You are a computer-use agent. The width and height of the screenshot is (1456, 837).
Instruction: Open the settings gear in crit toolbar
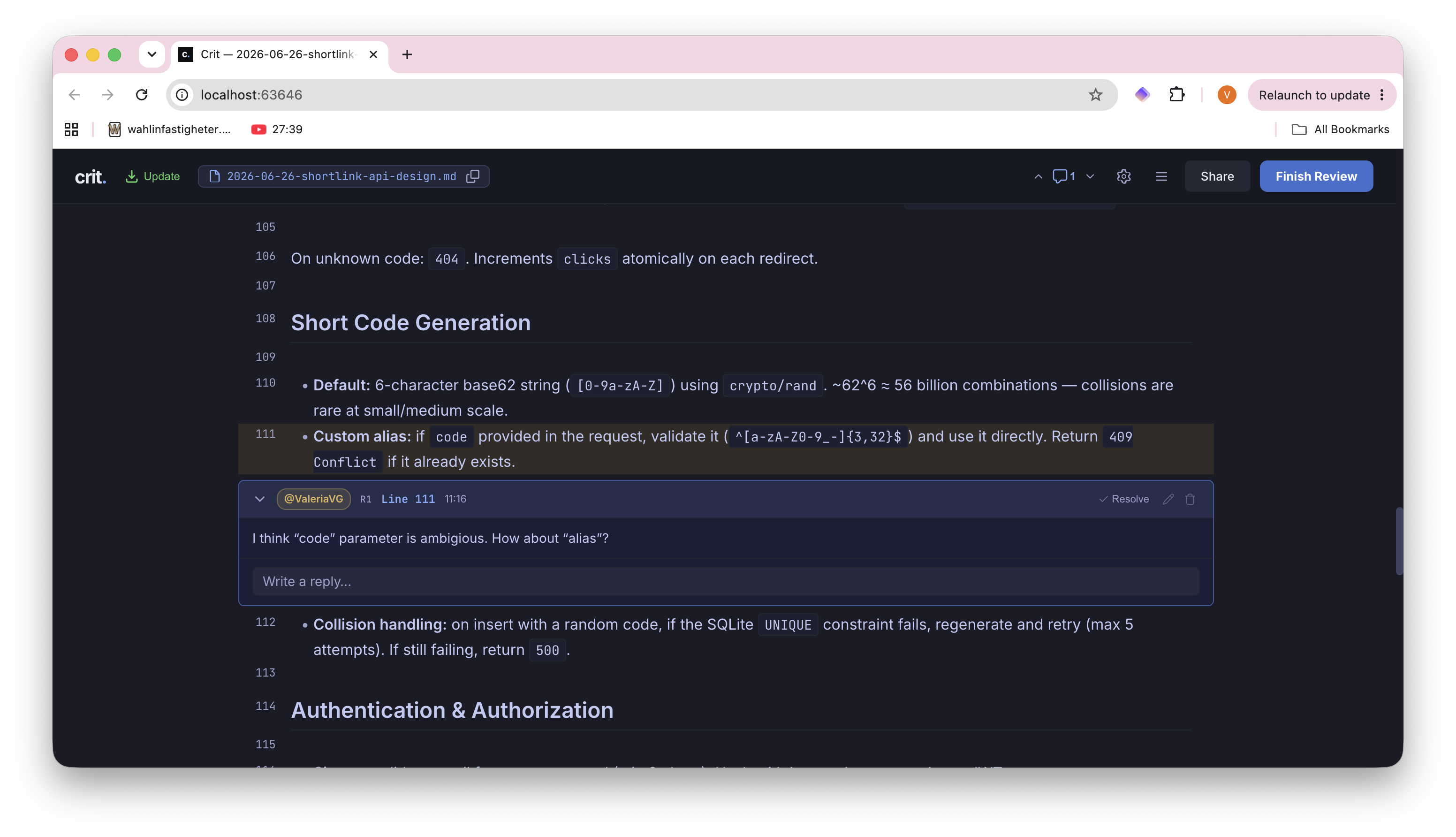coord(1123,176)
